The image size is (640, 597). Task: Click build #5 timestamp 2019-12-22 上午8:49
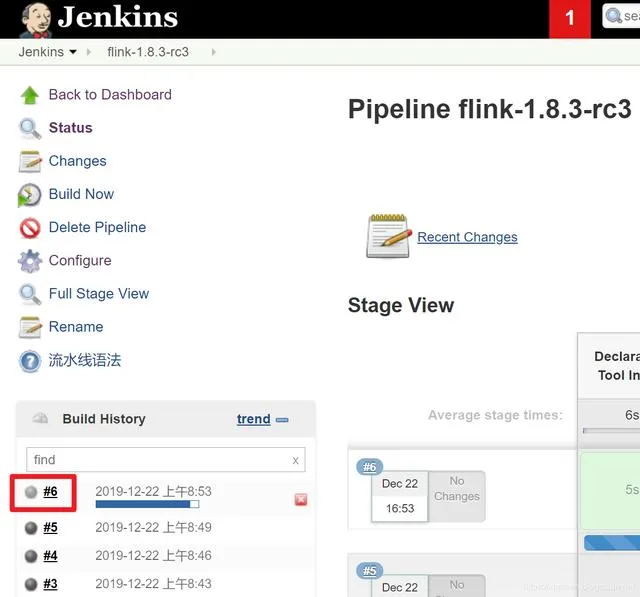click(153, 527)
